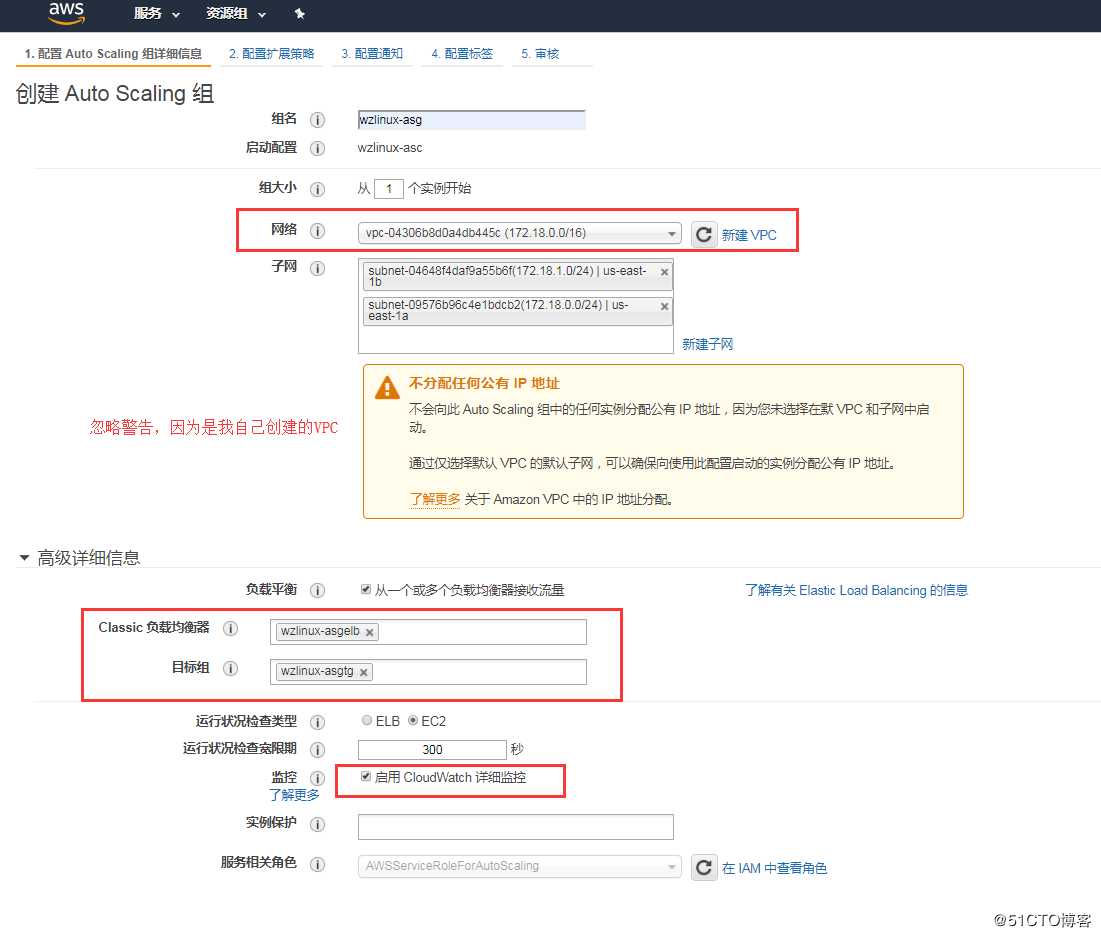The image size is (1101, 937).
Task: Open 了解更多 link in IP warning
Action: click(435, 499)
